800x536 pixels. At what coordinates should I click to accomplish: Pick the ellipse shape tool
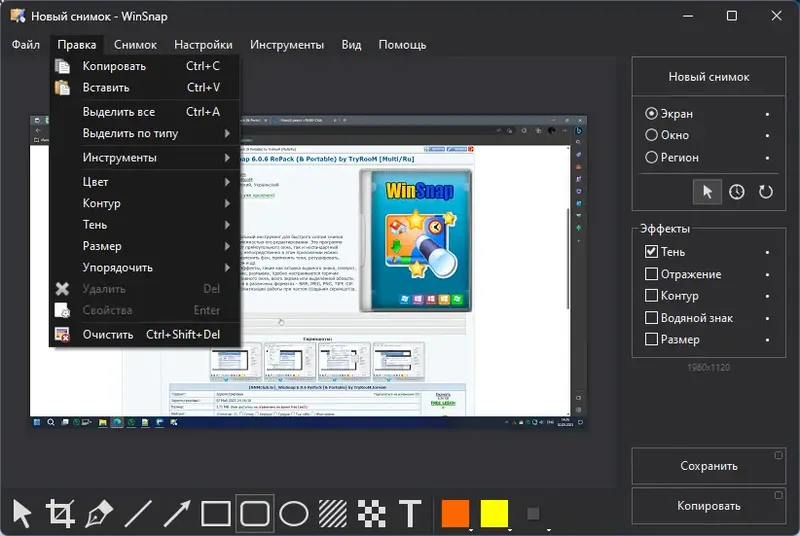294,514
